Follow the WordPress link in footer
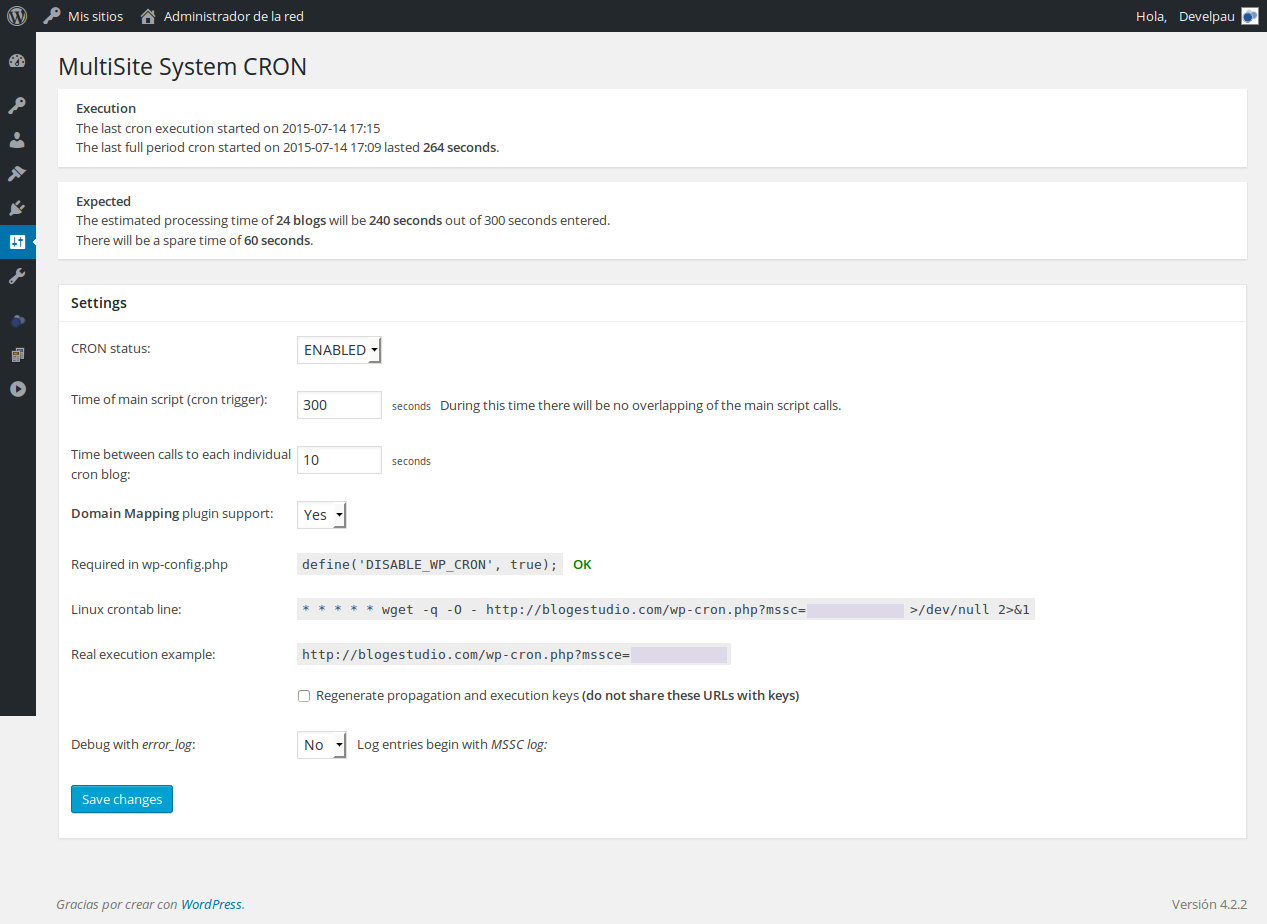This screenshot has height=924, width=1267. point(211,904)
